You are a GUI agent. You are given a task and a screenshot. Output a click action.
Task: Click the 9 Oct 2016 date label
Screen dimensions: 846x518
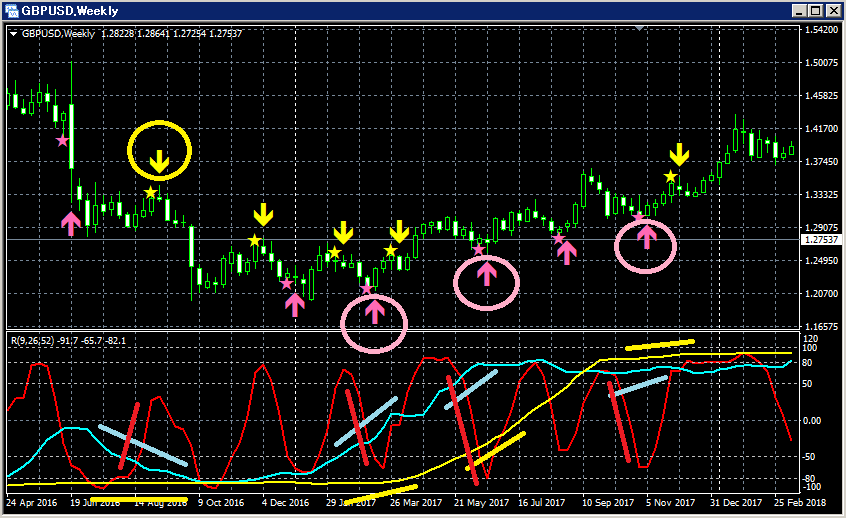tap(221, 502)
